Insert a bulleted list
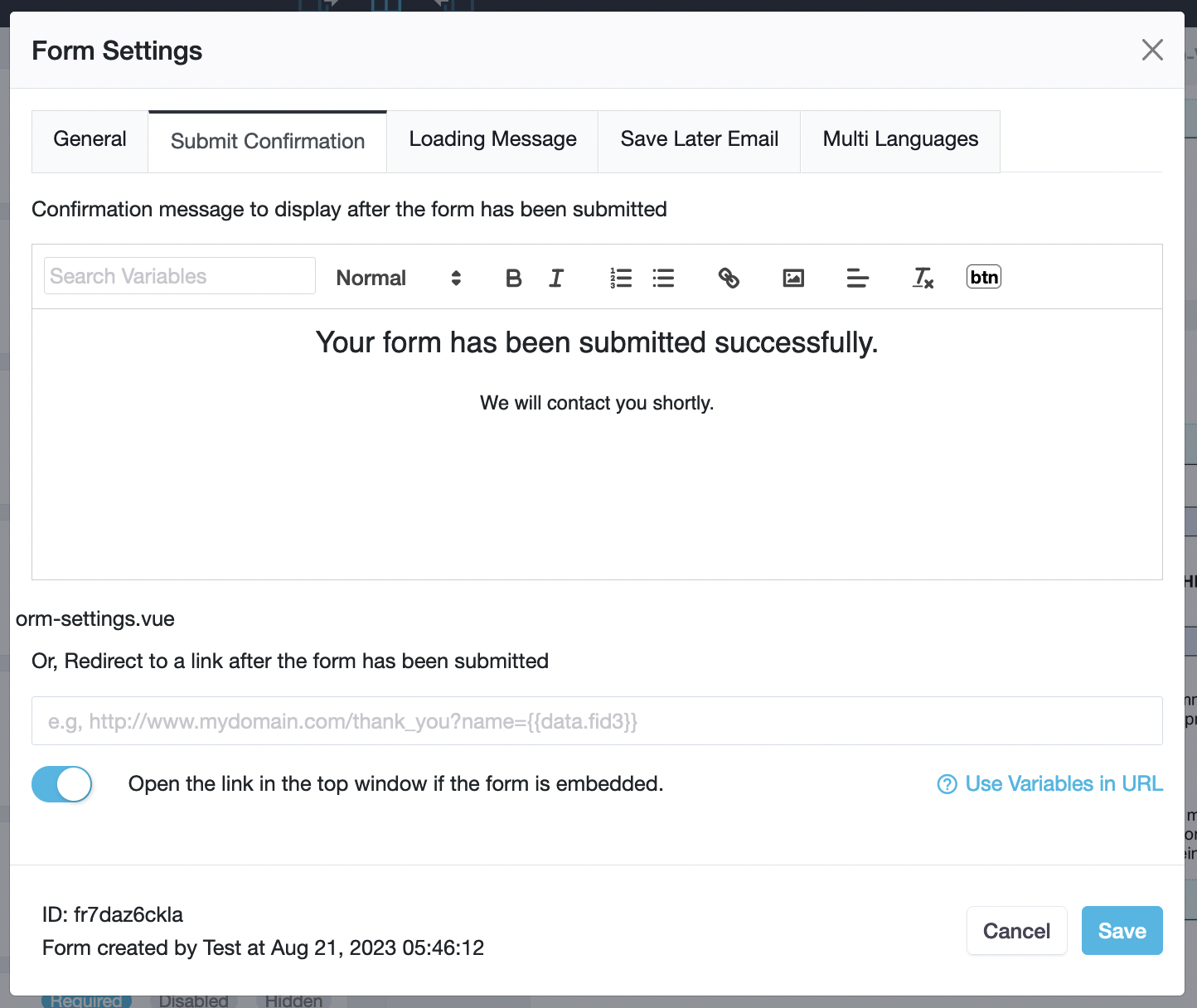The height and width of the screenshot is (1008, 1197). click(663, 278)
